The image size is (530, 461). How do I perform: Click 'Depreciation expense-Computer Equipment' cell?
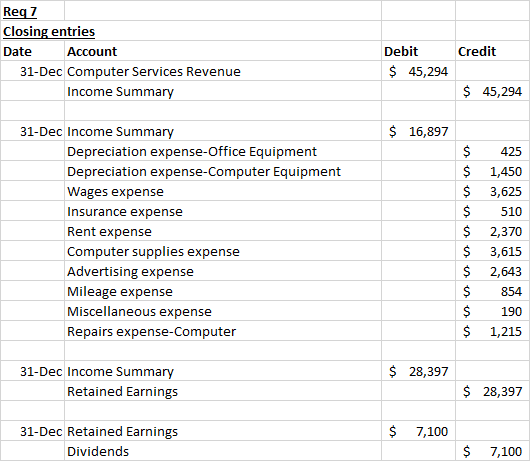click(x=223, y=171)
